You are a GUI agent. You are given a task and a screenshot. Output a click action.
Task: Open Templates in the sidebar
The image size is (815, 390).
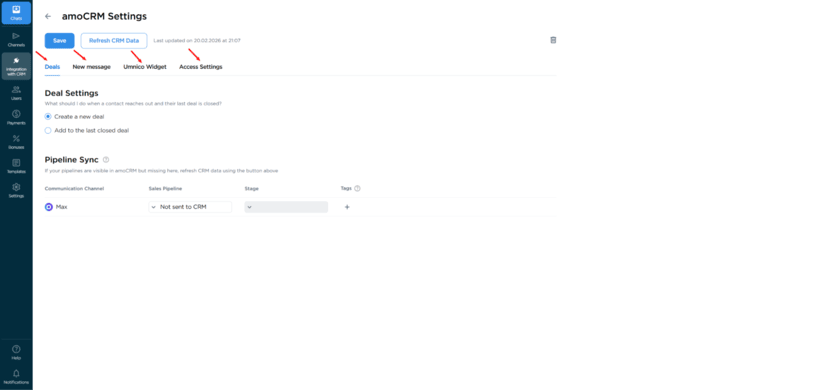point(16,166)
